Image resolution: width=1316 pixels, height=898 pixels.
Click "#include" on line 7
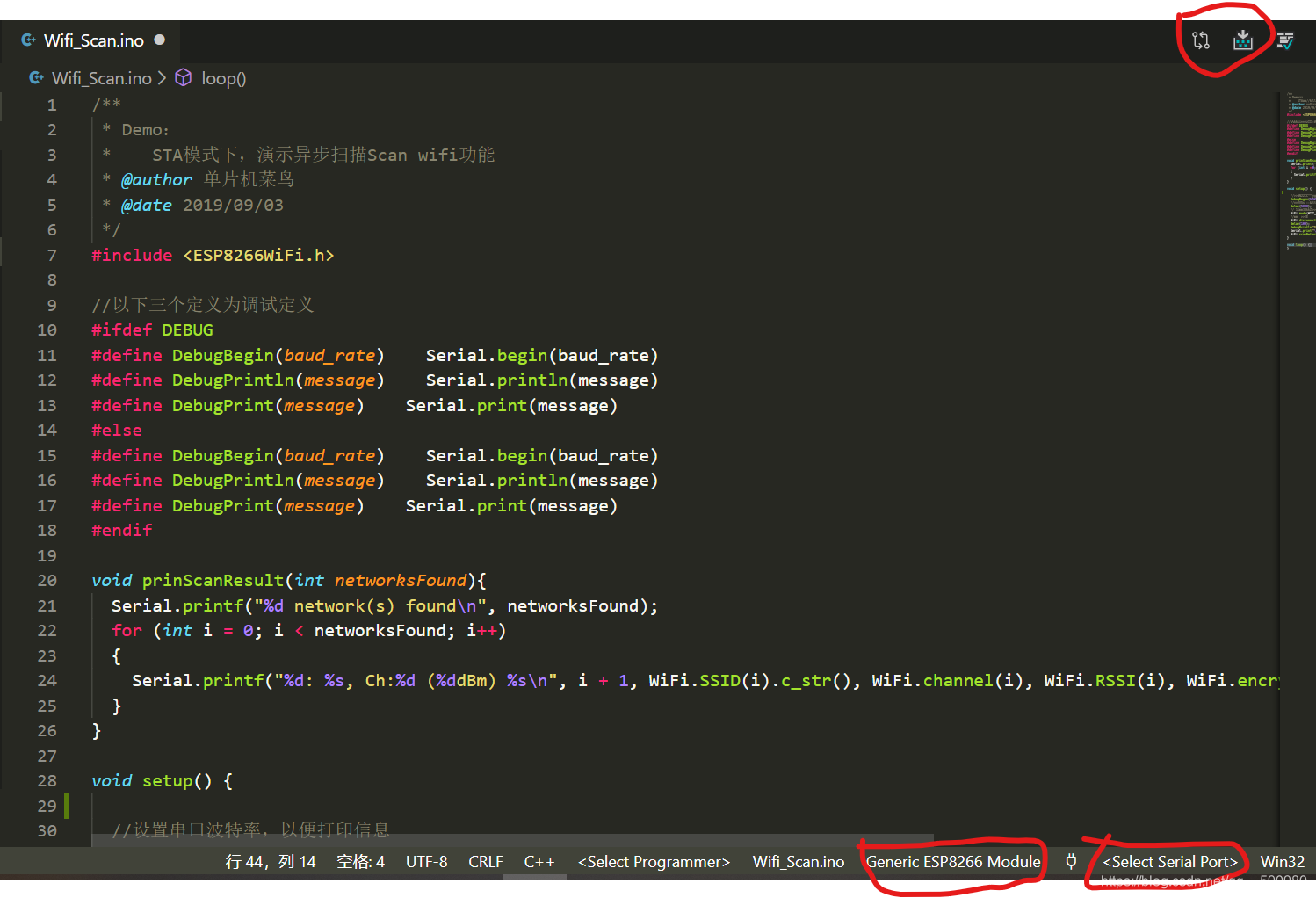tap(132, 255)
